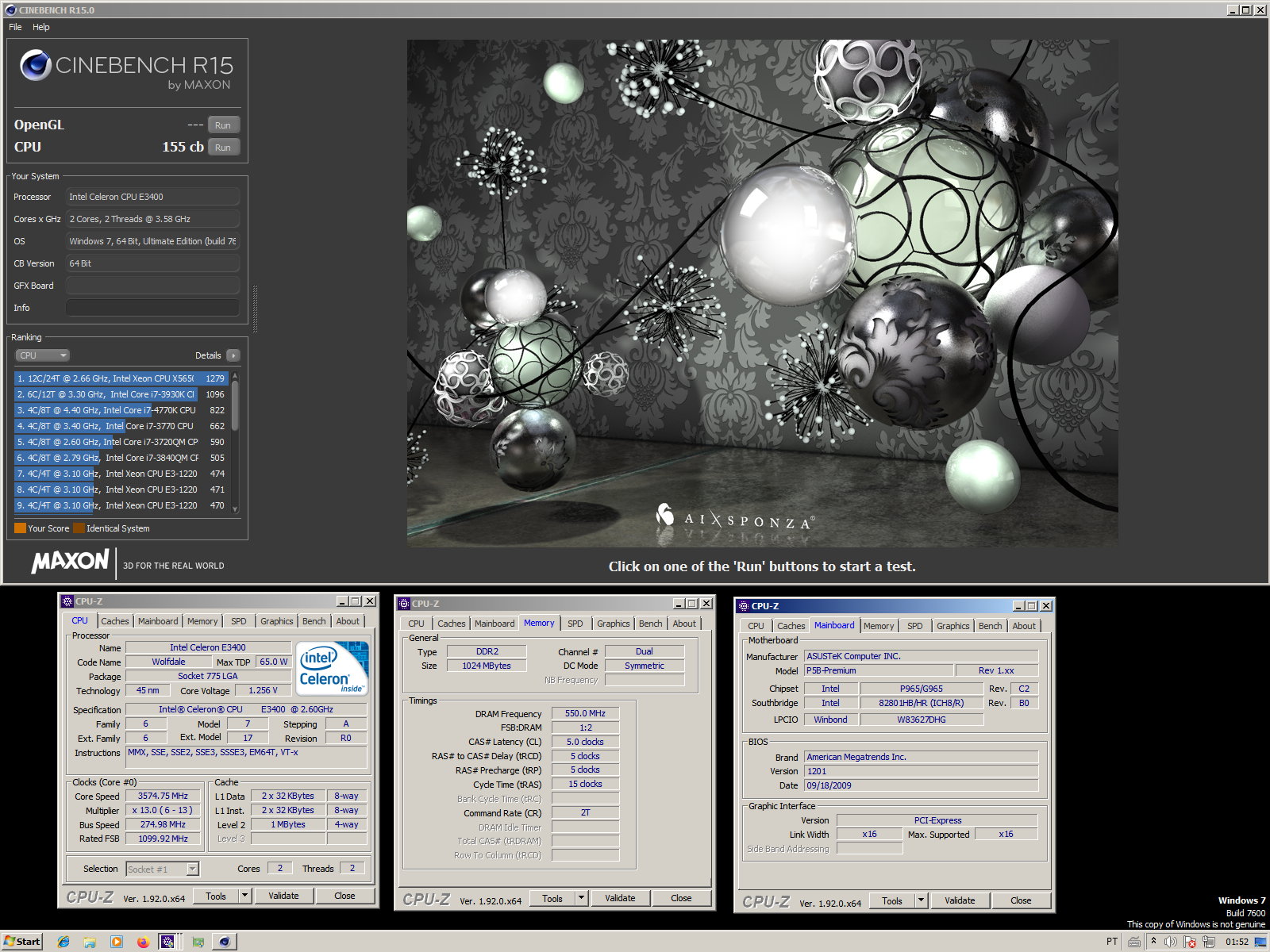1270x952 pixels.
Task: Click the GFX Board field in Your System
Action: 152,286
